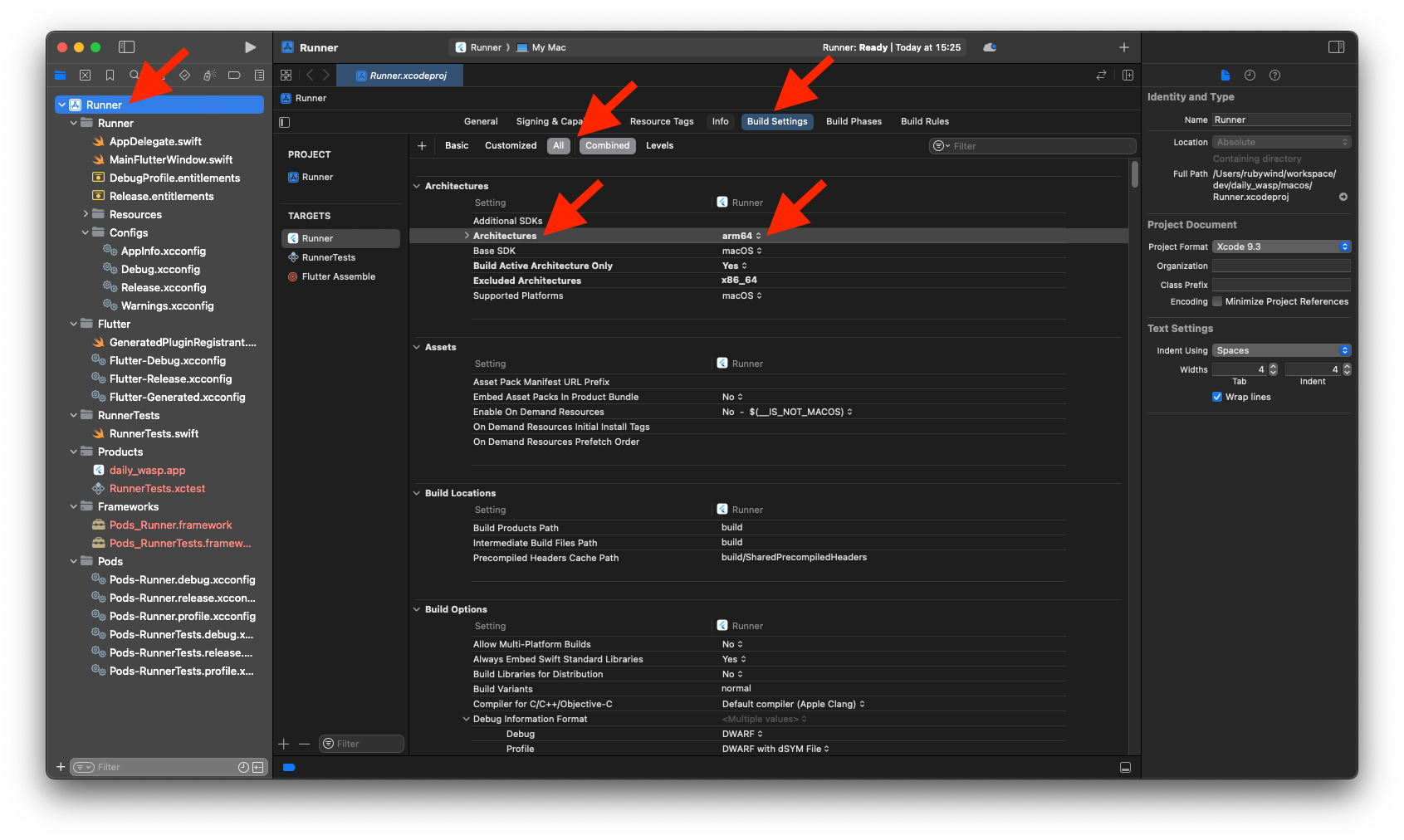Screen dimensions: 1404x840
Task: Open Build Rules tab
Action: [x=924, y=121]
